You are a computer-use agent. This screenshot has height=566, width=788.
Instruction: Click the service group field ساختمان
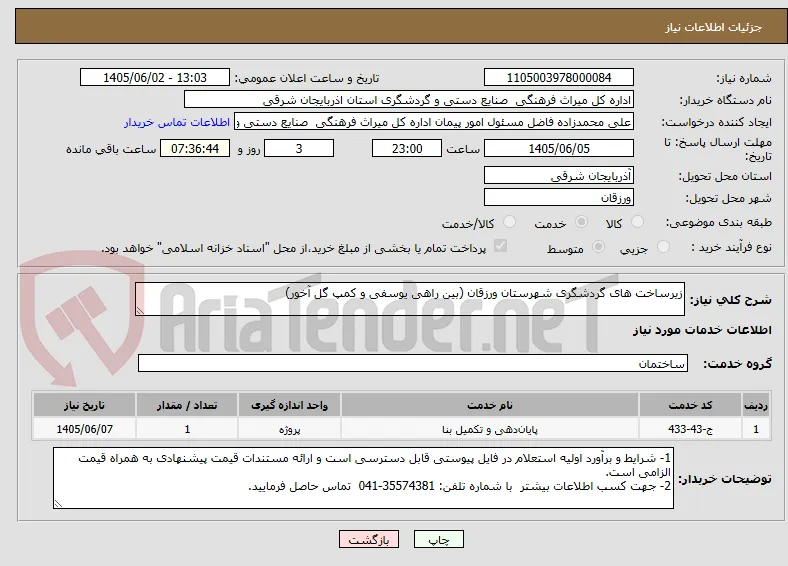click(413, 363)
